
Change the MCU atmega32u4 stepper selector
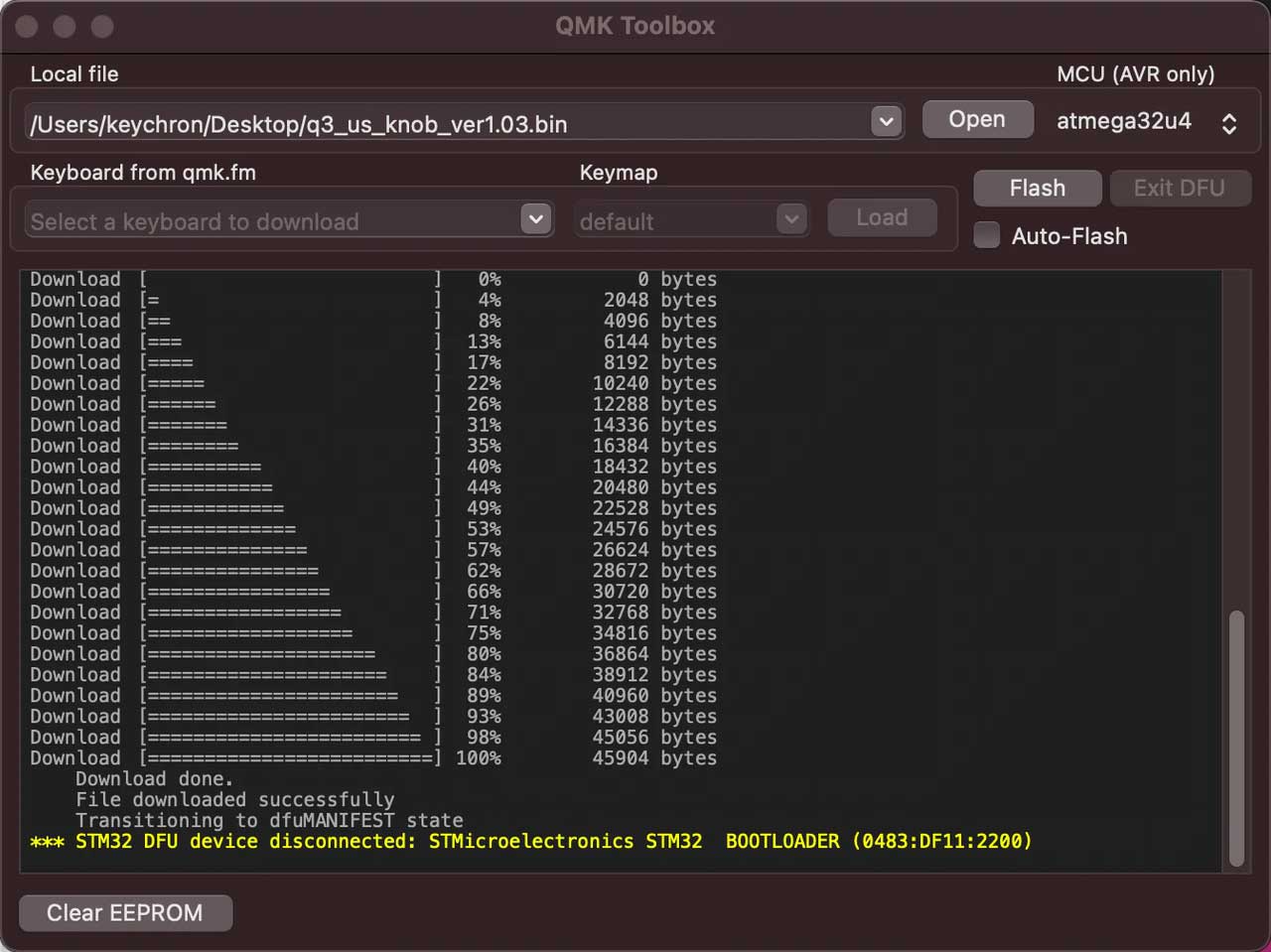point(1228,123)
